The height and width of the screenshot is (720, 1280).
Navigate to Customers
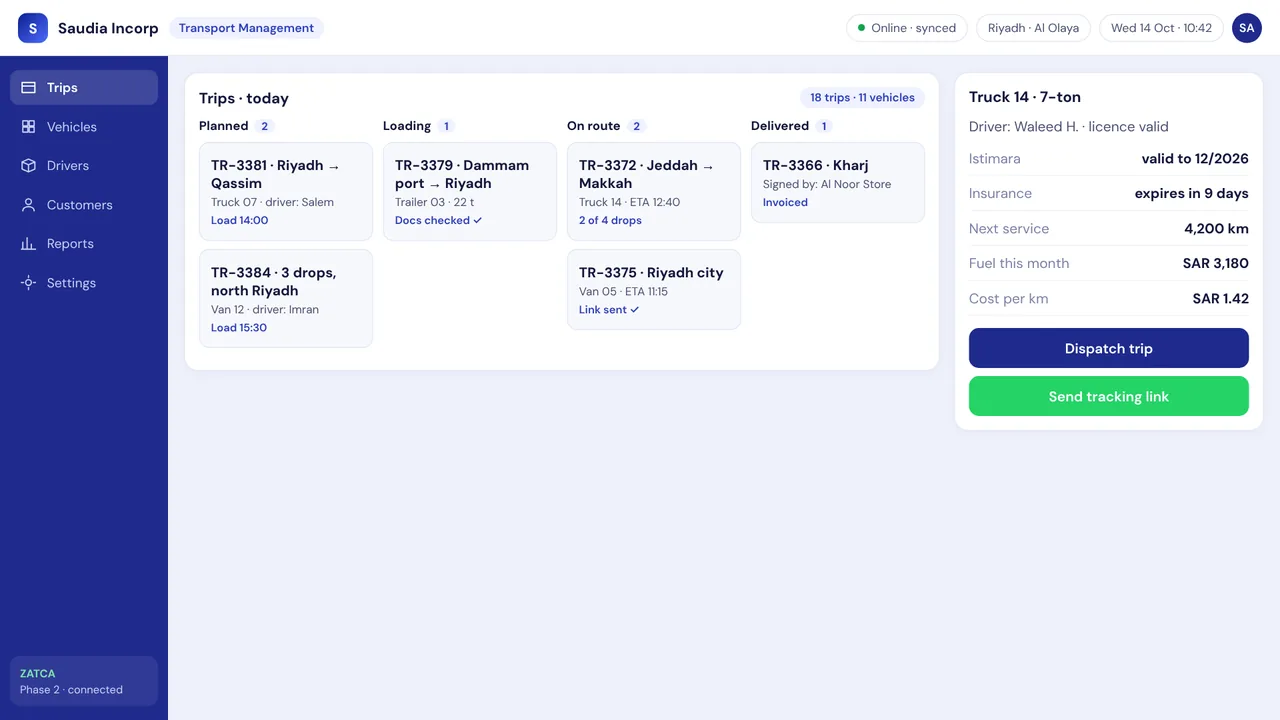click(x=84, y=205)
